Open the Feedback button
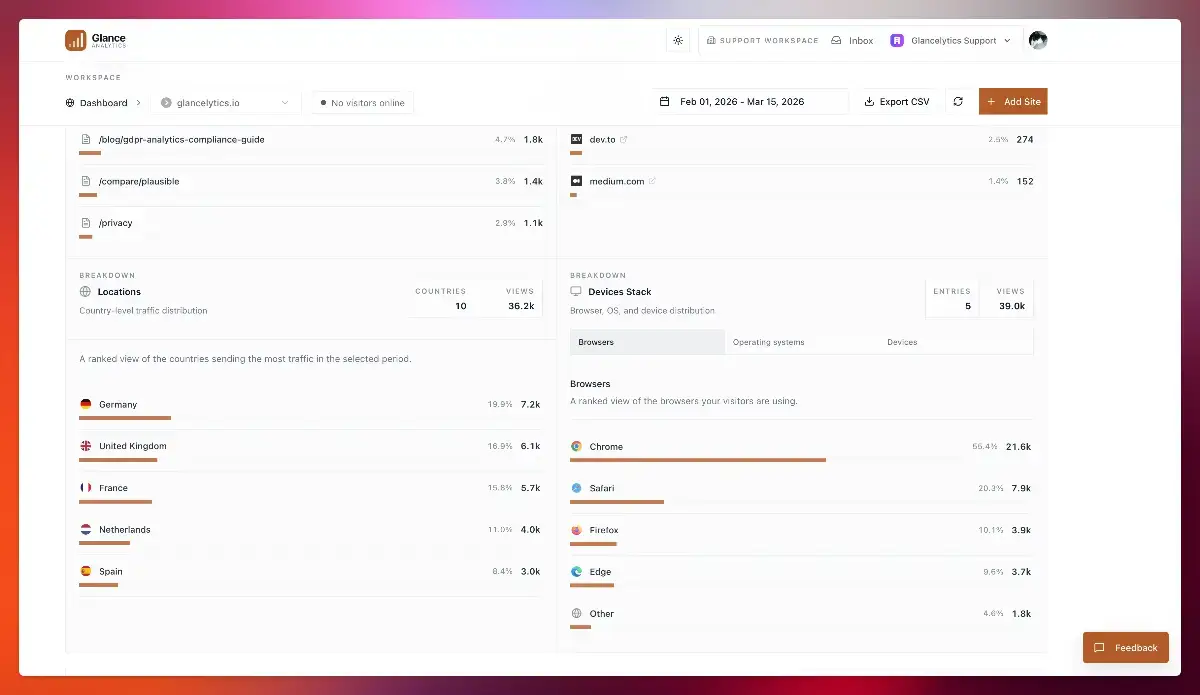Screen dimensions: 1200x695 pos(1125,648)
